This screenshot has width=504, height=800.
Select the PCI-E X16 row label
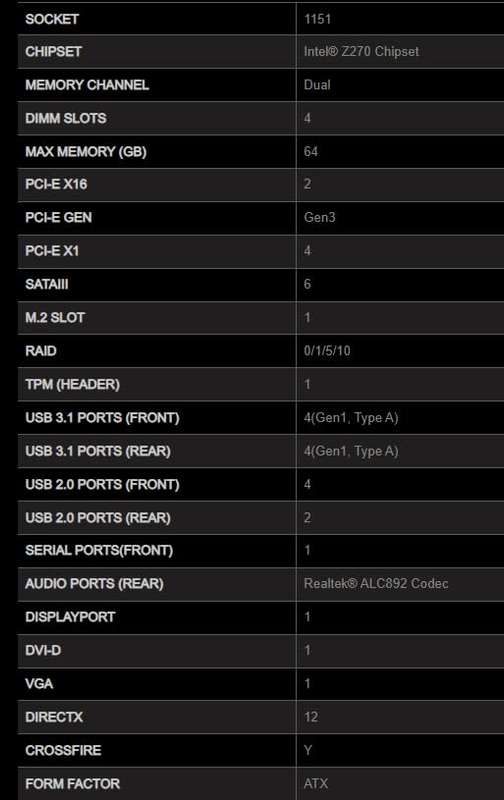(x=56, y=184)
